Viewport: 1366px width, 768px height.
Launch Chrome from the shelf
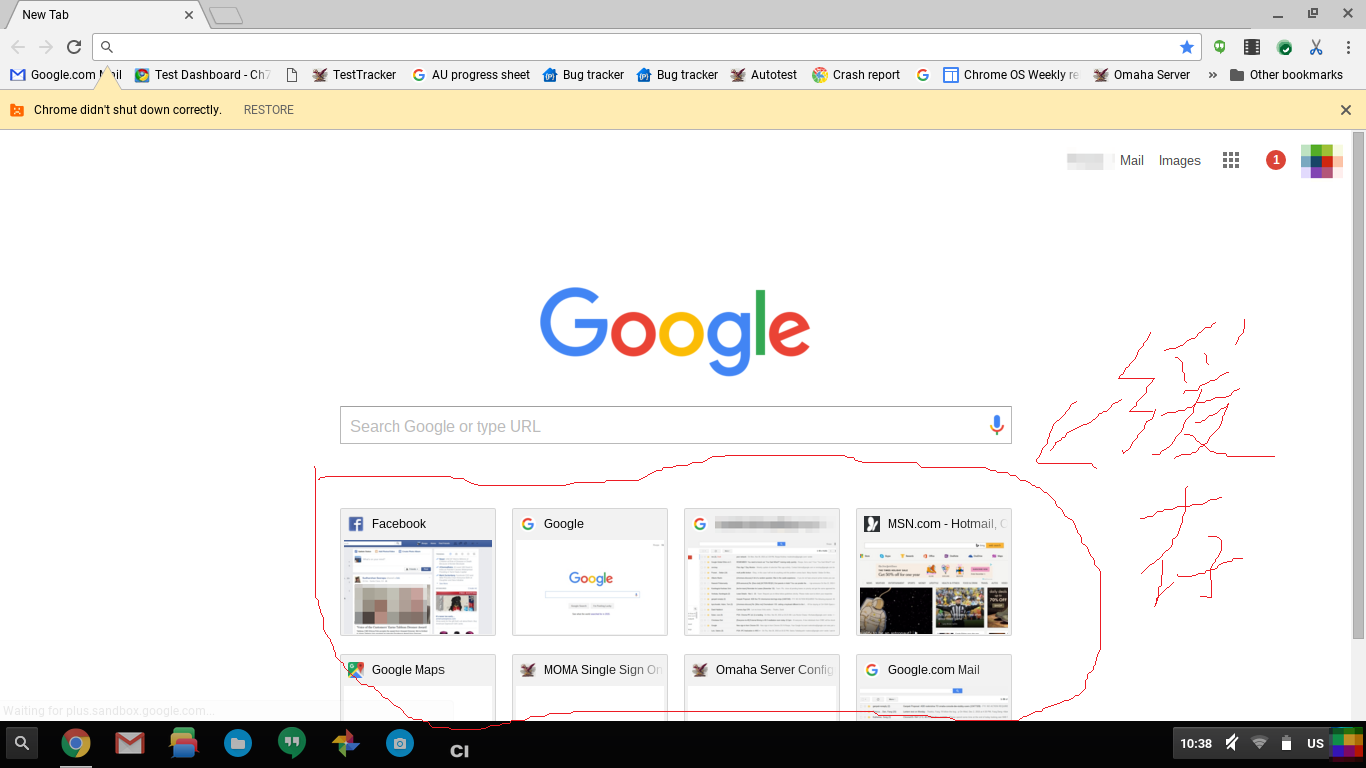76,743
